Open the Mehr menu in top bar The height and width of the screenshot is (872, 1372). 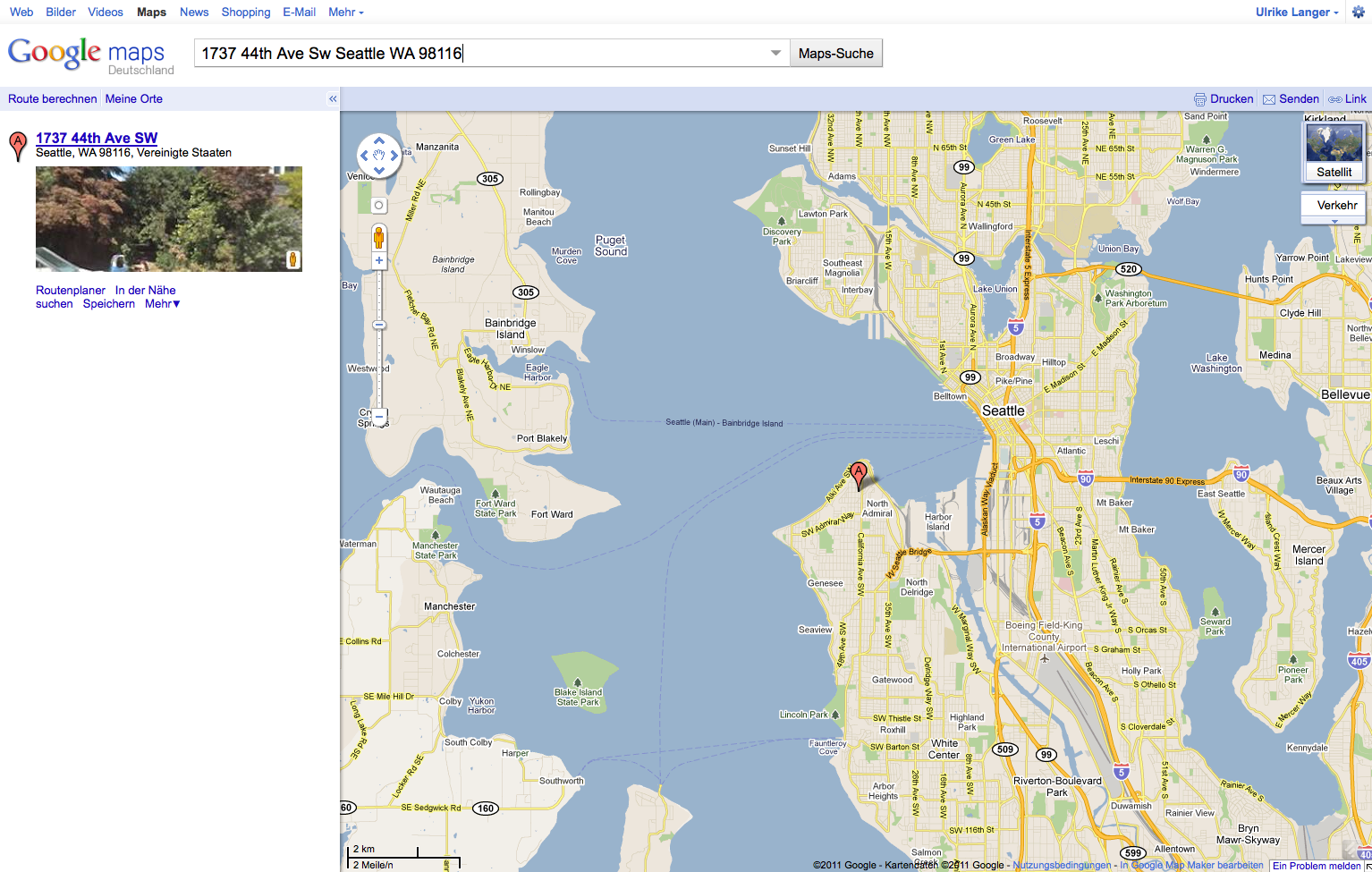pyautogui.click(x=345, y=12)
